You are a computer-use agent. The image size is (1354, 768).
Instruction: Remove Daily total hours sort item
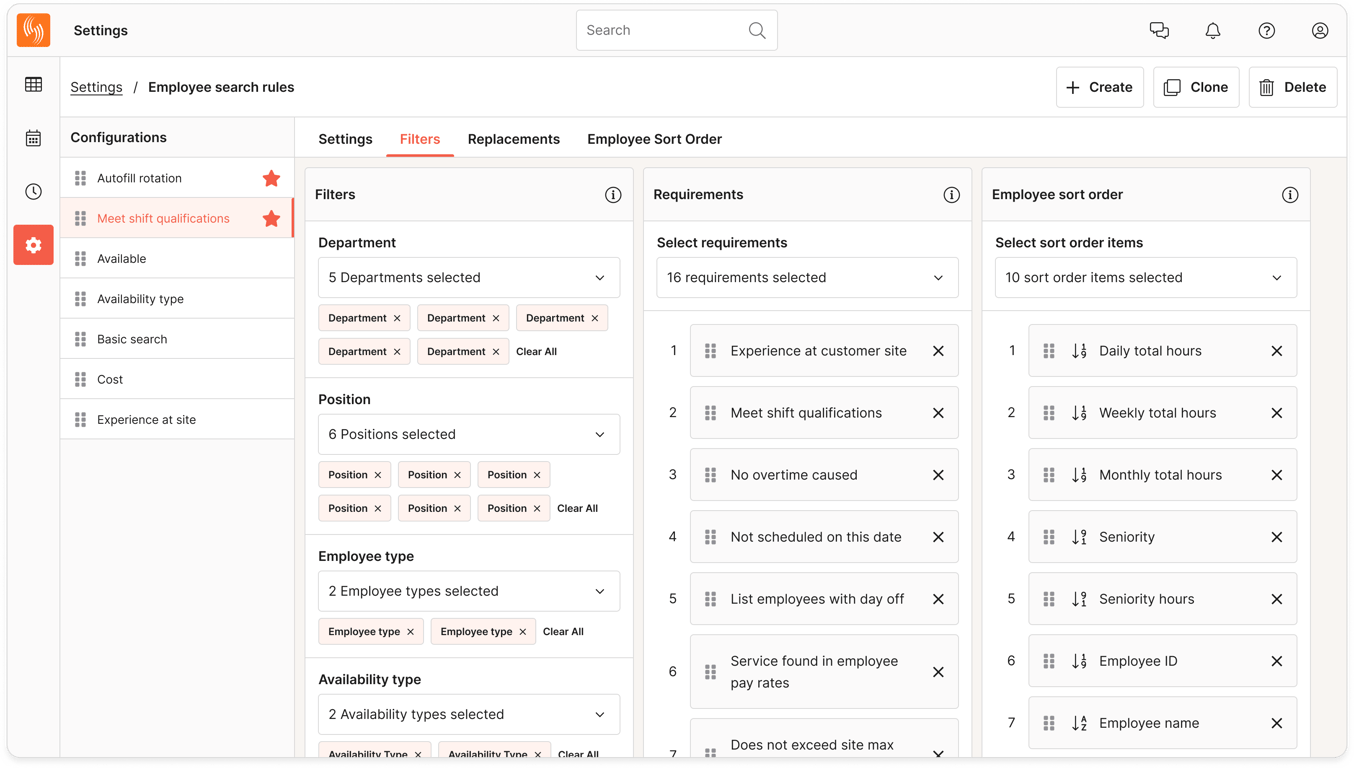coord(1277,351)
